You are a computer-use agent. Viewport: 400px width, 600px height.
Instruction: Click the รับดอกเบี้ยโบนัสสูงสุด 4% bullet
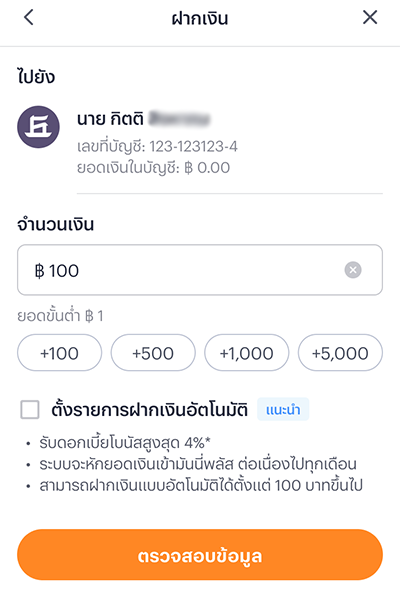(x=125, y=443)
